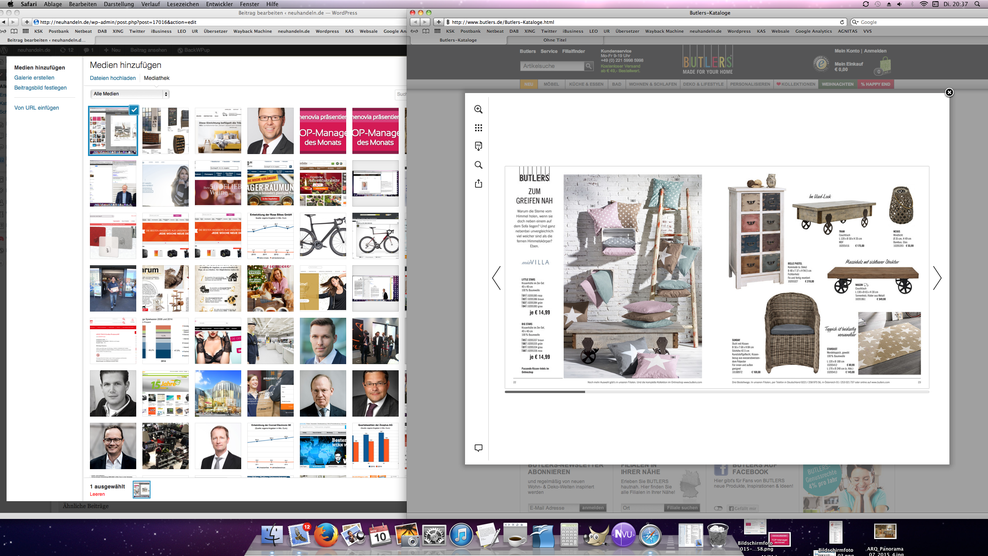Share the Butlers catalog page

click(478, 183)
